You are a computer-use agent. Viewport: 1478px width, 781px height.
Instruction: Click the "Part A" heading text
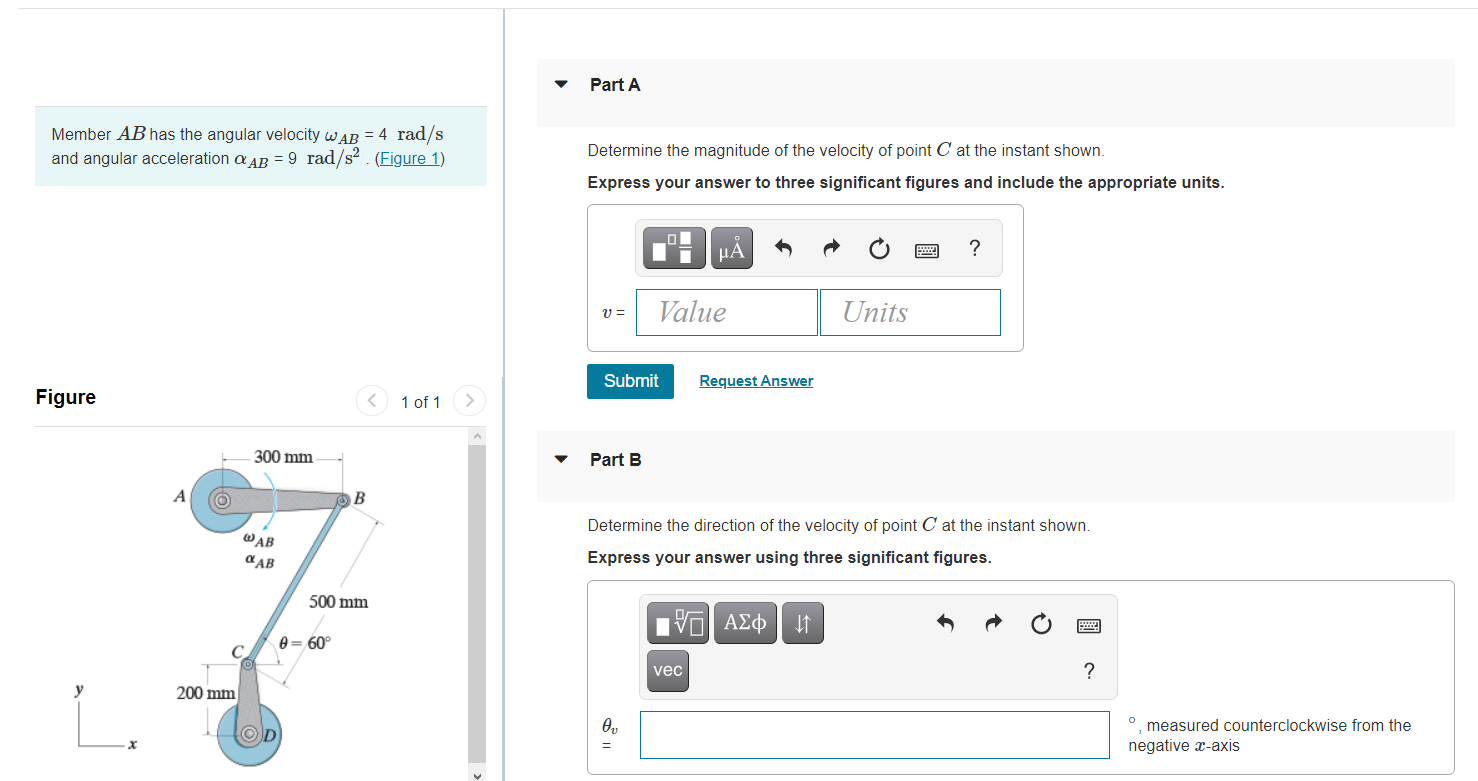point(615,85)
